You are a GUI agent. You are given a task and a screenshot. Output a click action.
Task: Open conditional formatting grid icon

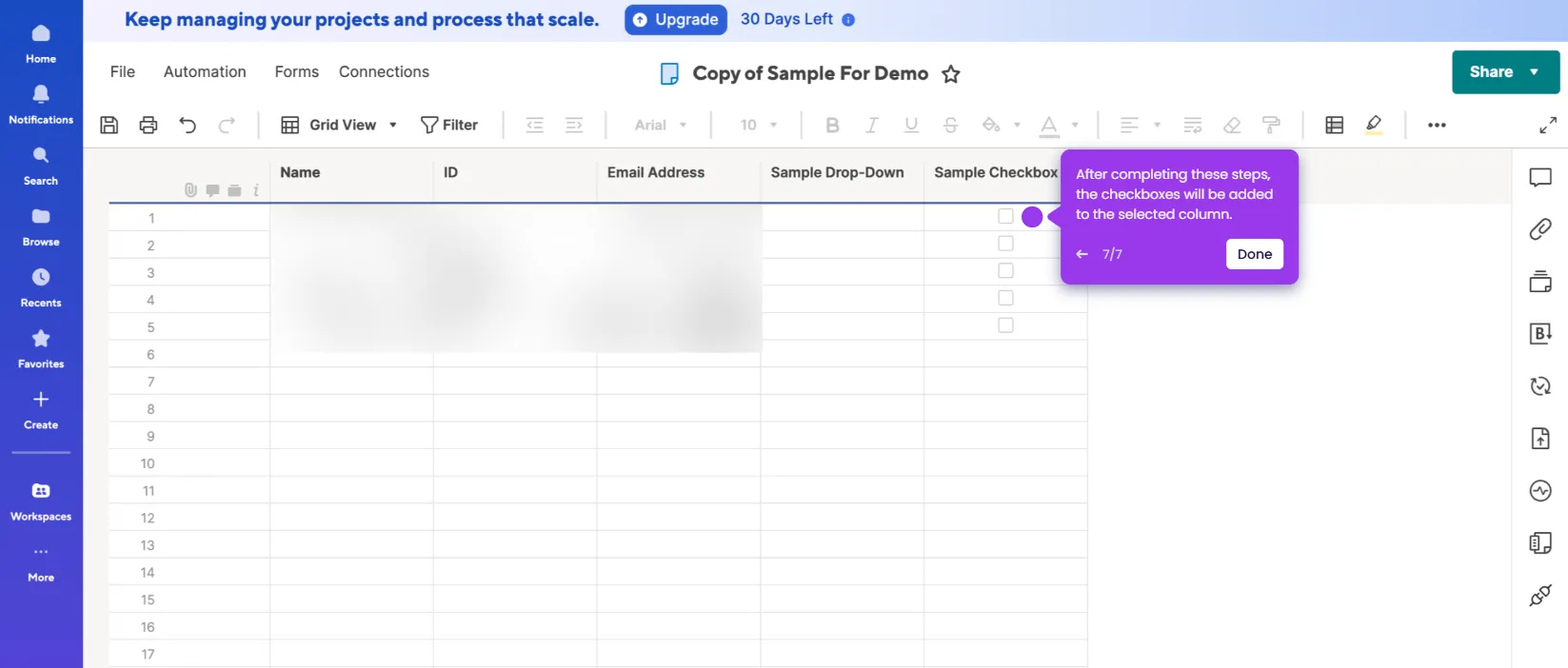tap(1335, 125)
